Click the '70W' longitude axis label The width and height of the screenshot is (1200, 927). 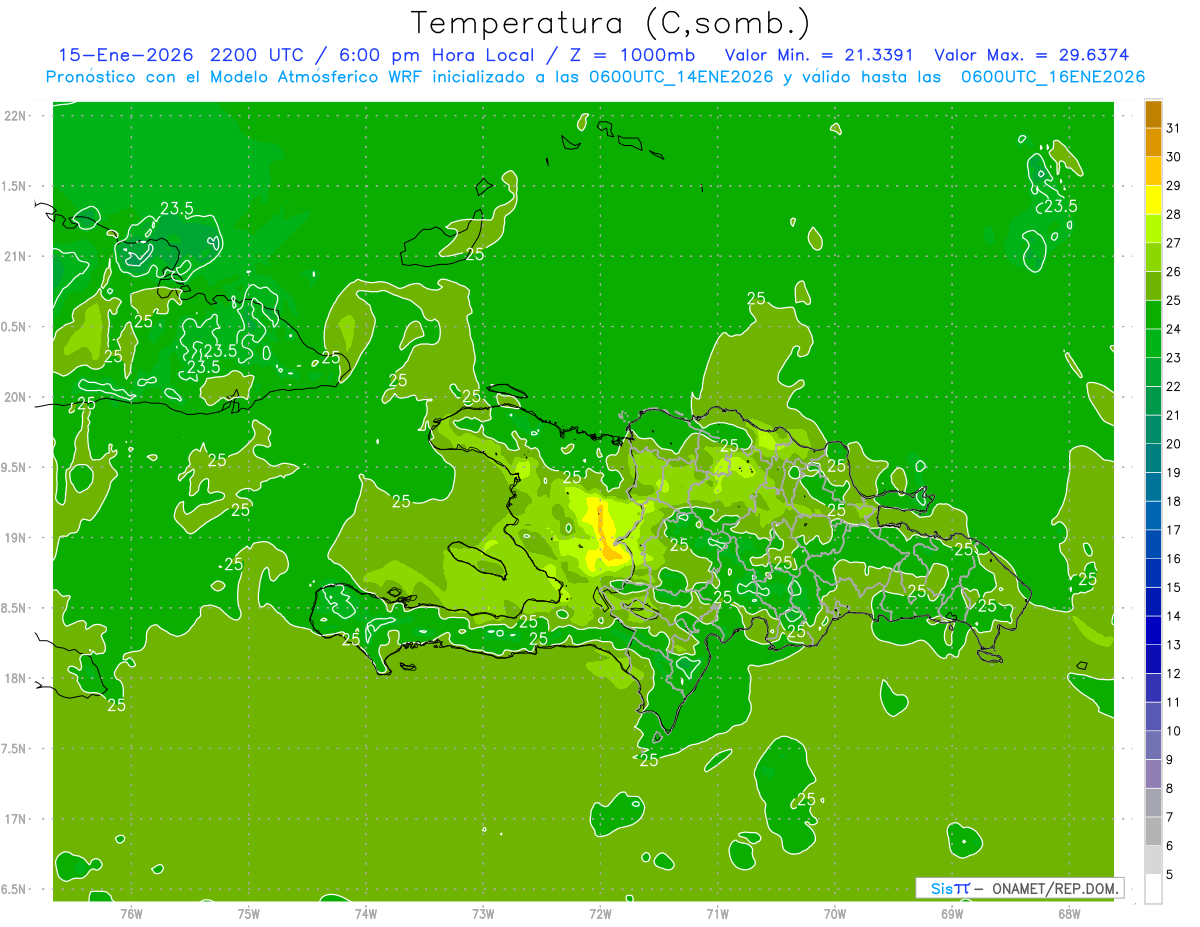tap(835, 914)
